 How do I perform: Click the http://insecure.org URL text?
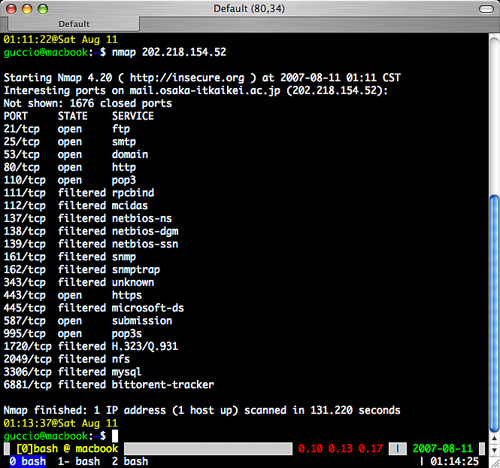(187, 78)
